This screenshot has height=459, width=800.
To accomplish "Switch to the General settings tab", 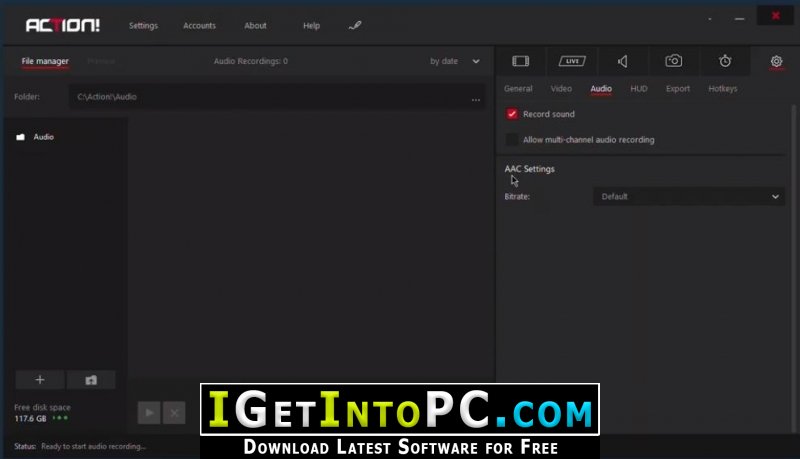I will 518,89.
